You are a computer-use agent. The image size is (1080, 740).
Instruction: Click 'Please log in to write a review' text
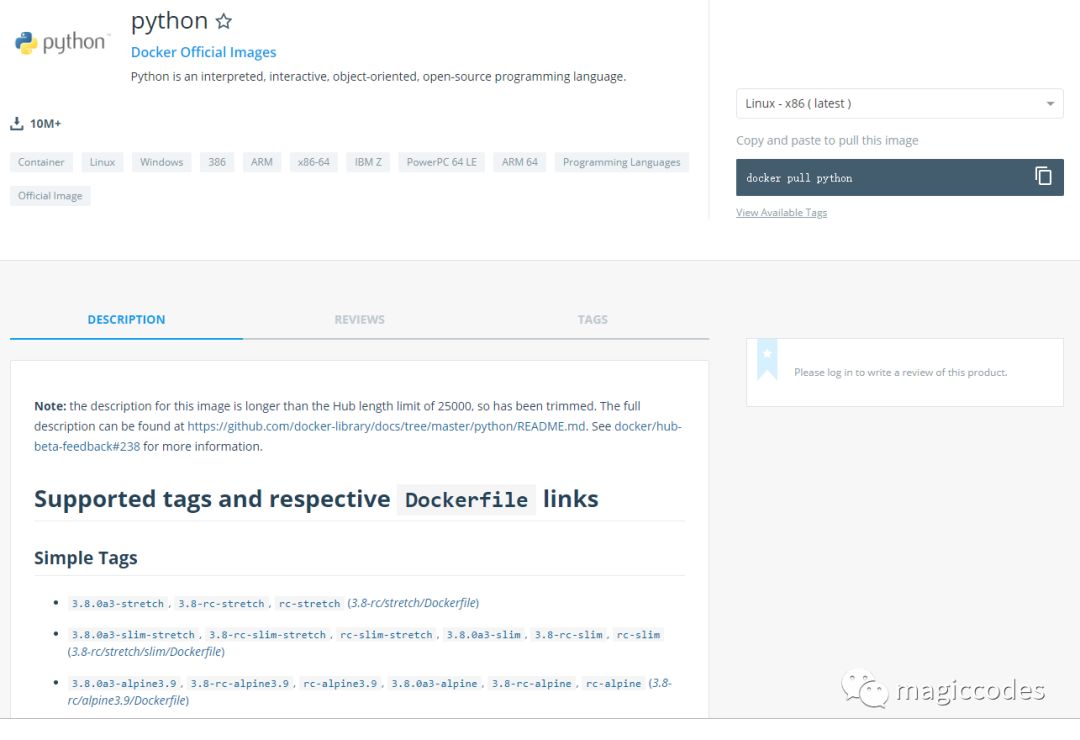(x=900, y=373)
